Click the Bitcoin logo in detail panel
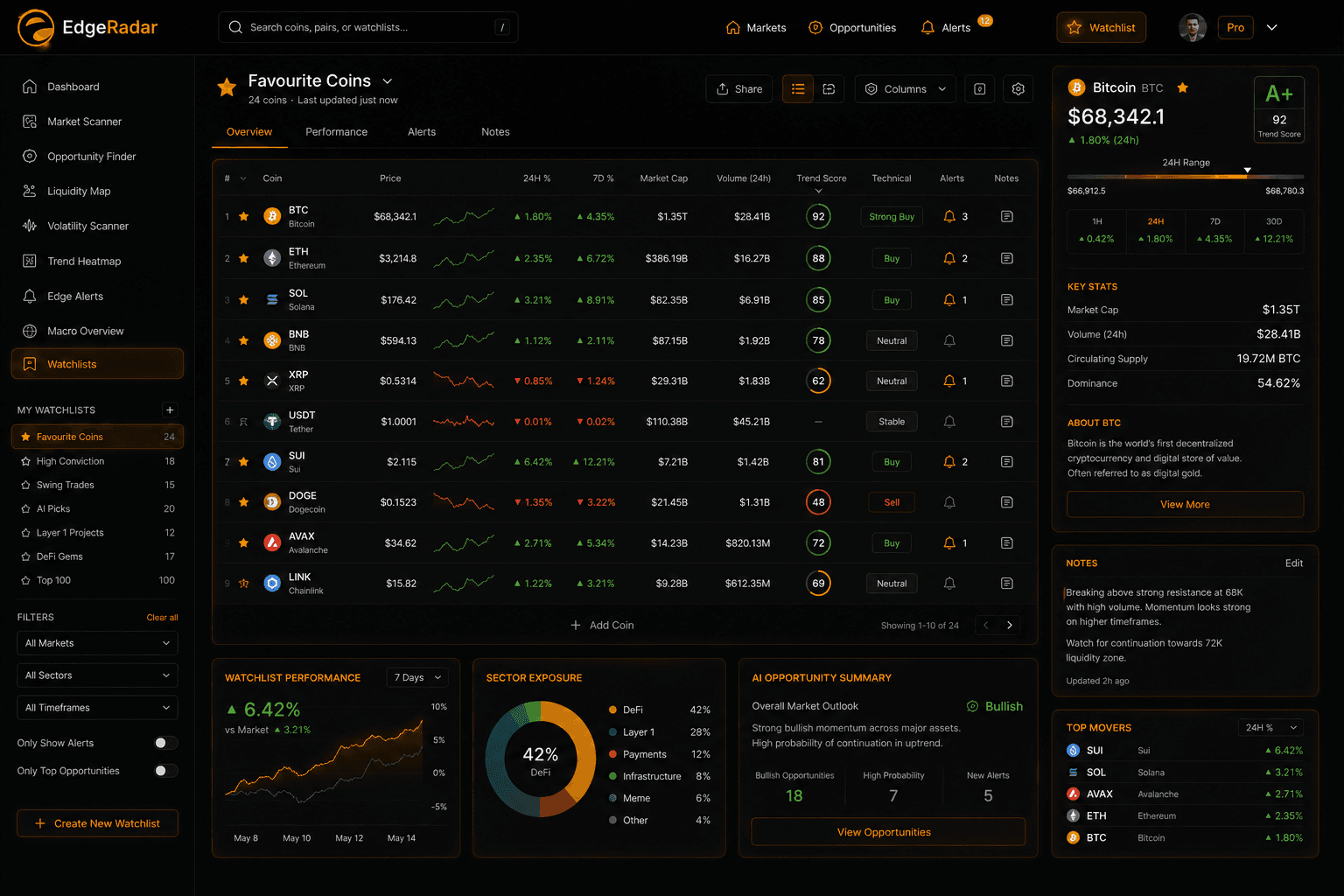 tap(1076, 87)
